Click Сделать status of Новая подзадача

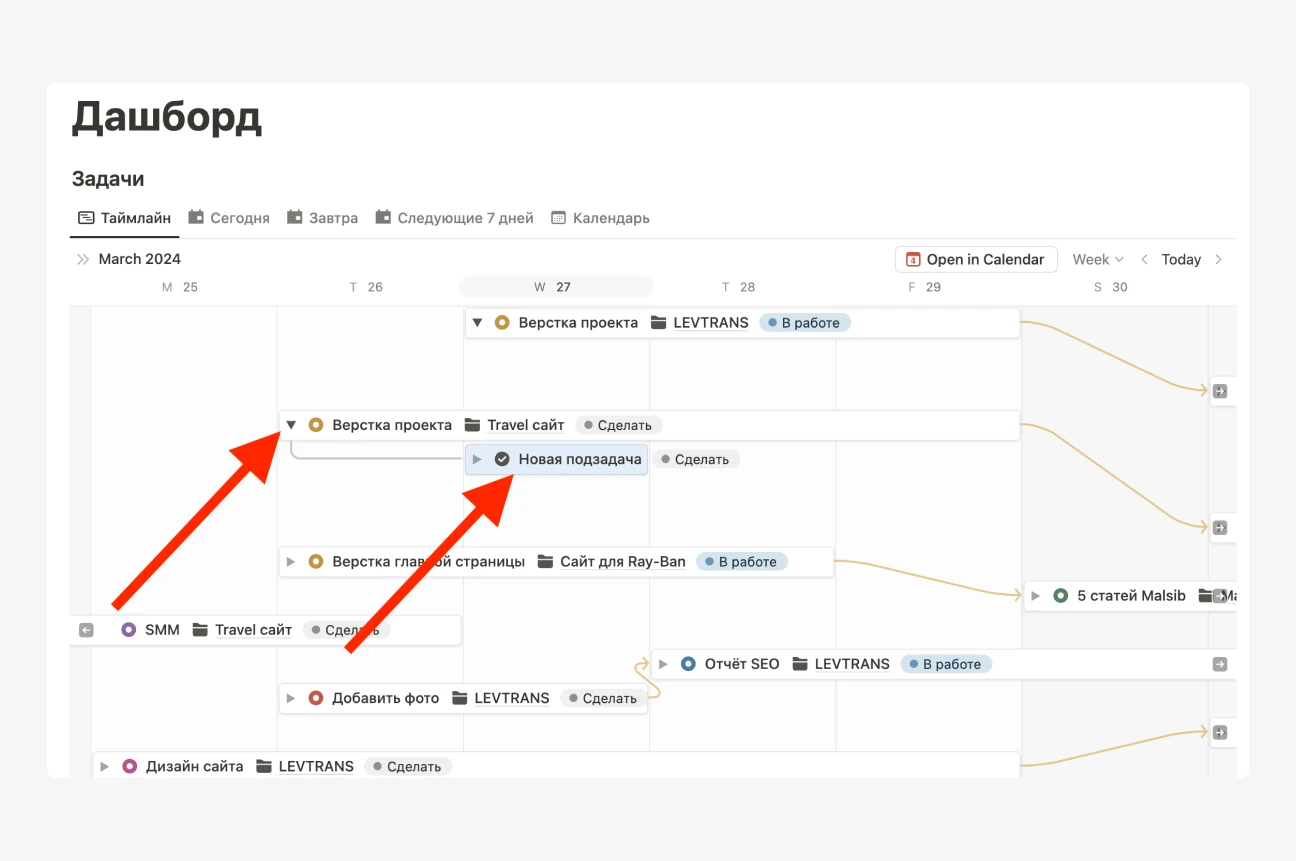[x=697, y=459]
